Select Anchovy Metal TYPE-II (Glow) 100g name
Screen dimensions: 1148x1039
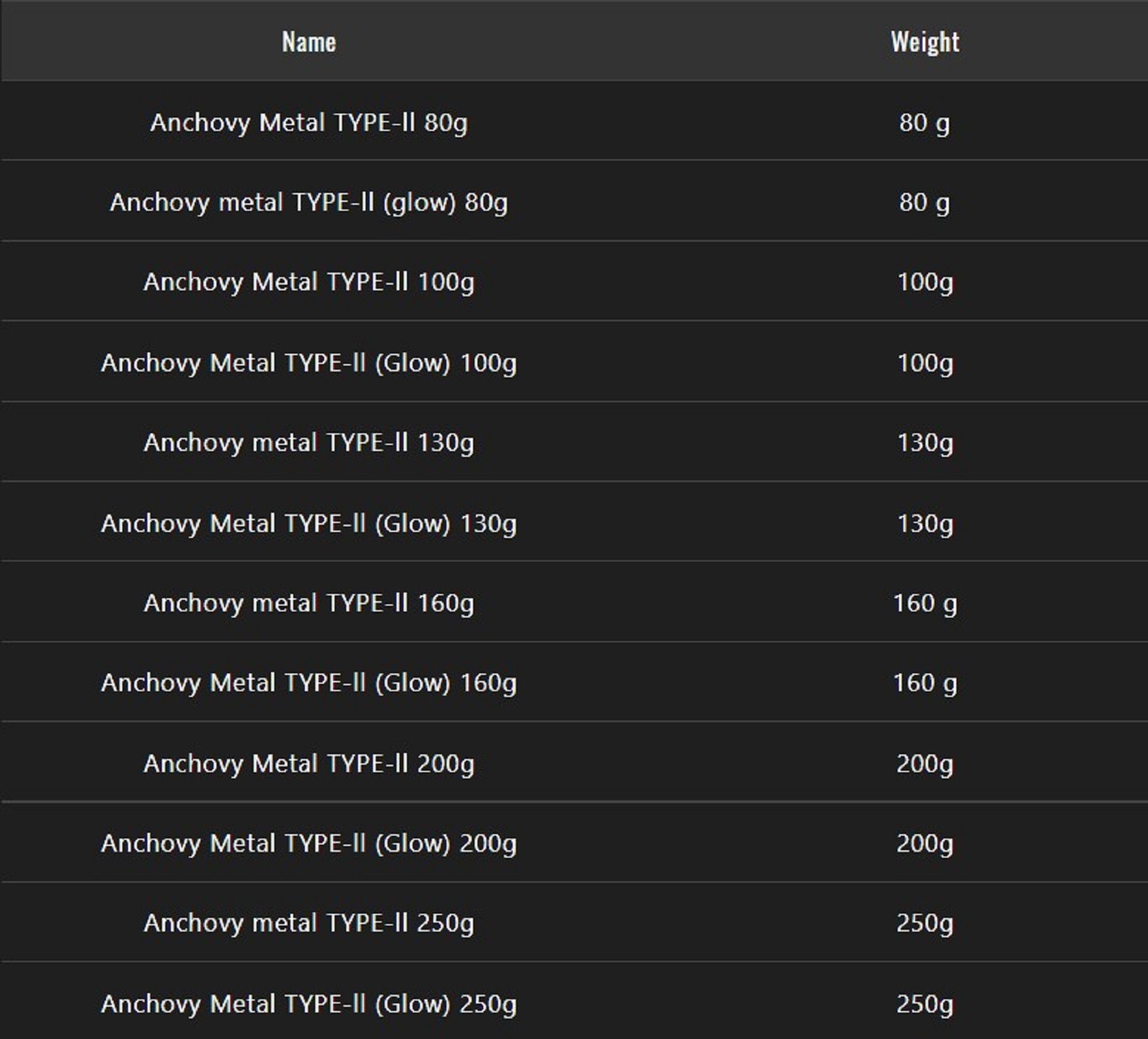click(309, 363)
